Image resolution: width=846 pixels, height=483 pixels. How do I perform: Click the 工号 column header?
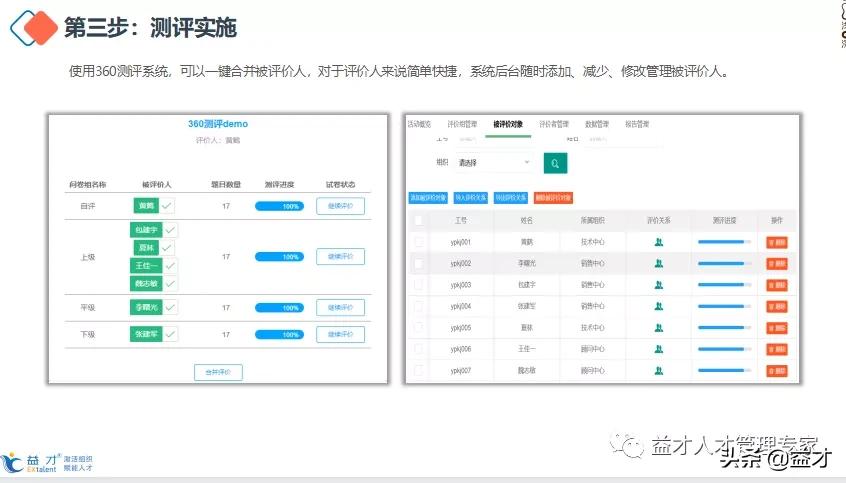[460, 220]
